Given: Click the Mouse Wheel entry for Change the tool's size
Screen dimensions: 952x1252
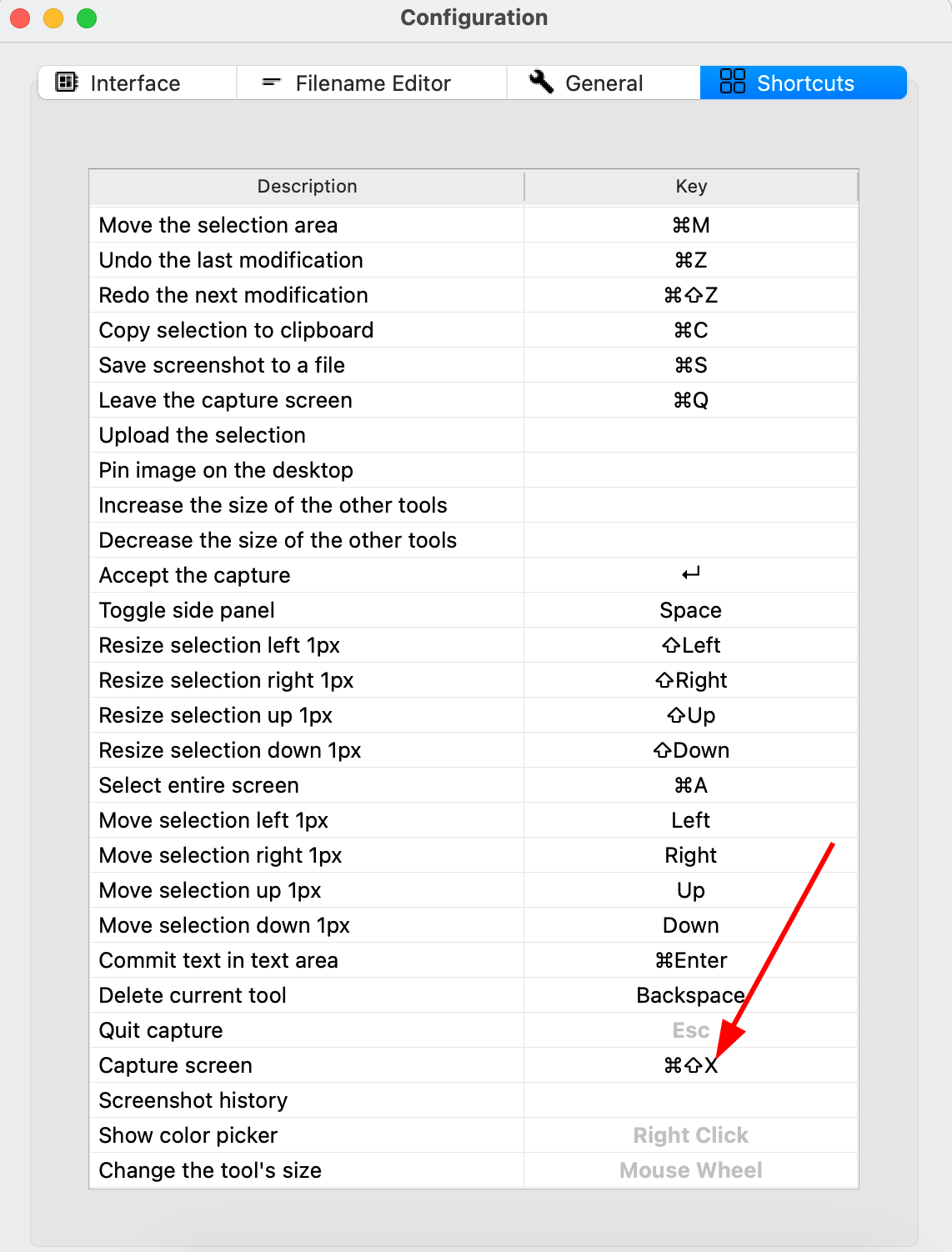Looking at the screenshot, I should [x=690, y=1169].
